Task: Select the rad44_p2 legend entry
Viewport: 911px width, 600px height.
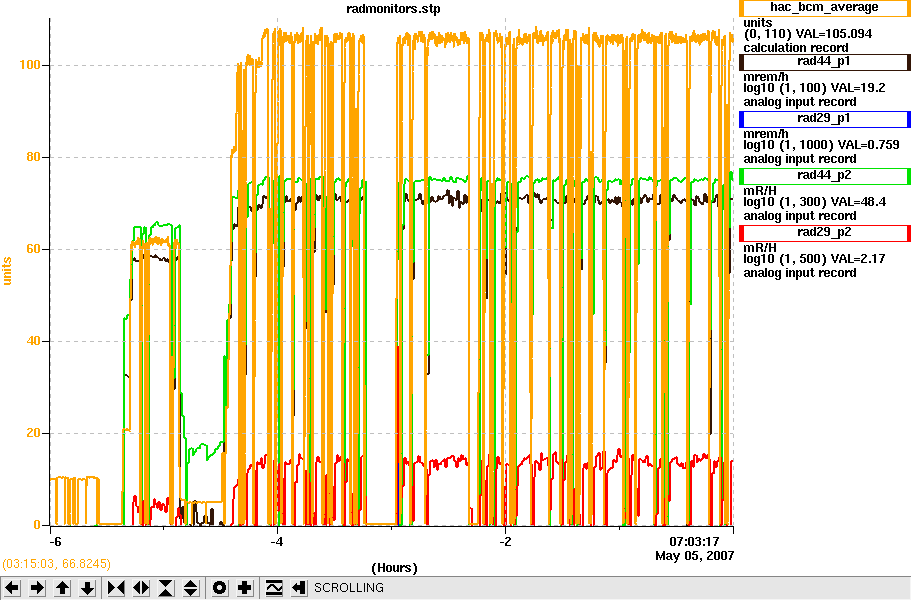Action: (x=824, y=175)
